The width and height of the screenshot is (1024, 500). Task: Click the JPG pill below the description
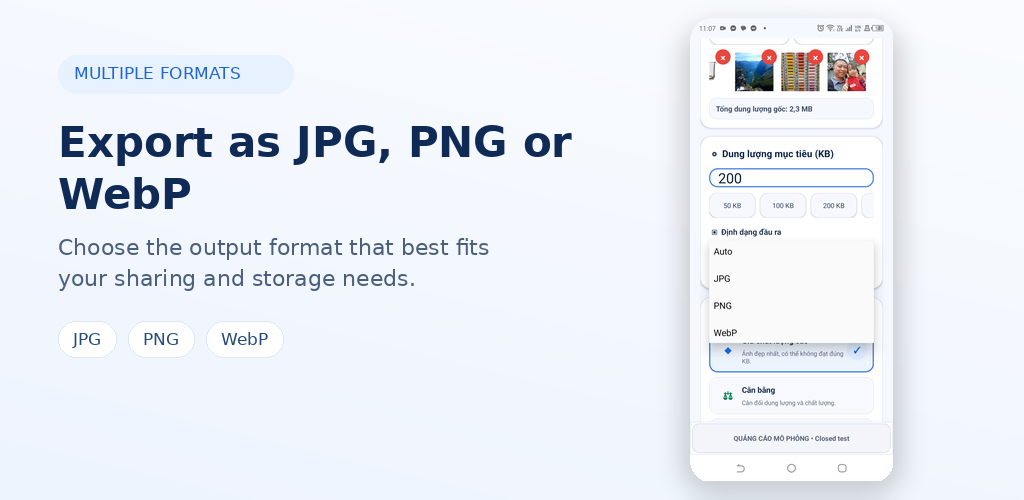[x=87, y=339]
